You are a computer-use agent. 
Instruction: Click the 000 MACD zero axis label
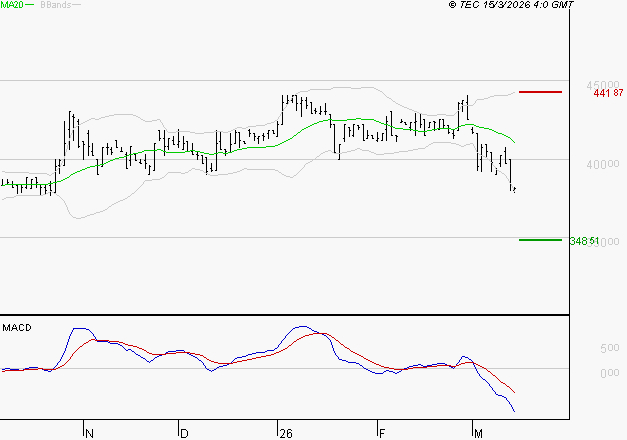610,373
